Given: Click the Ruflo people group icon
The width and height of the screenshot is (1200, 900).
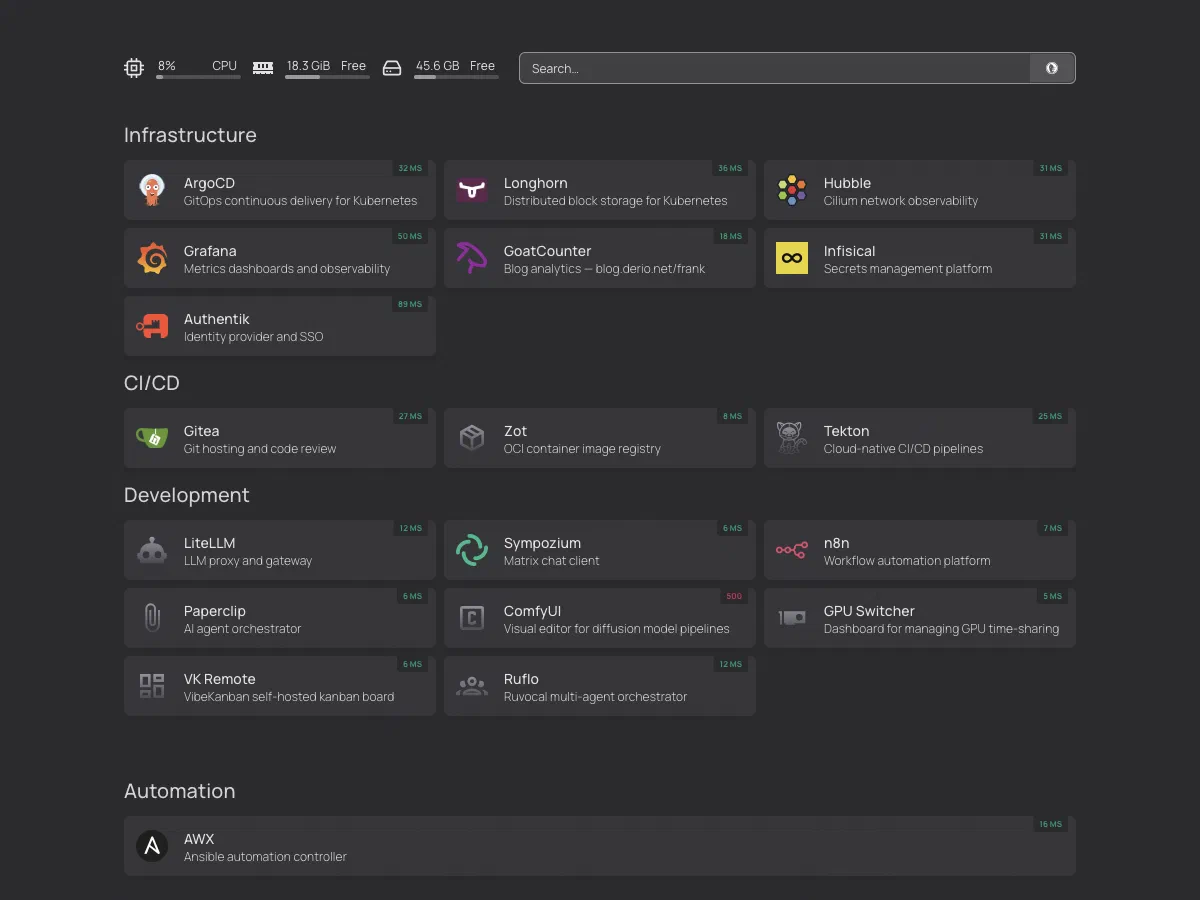Looking at the screenshot, I should (x=472, y=686).
